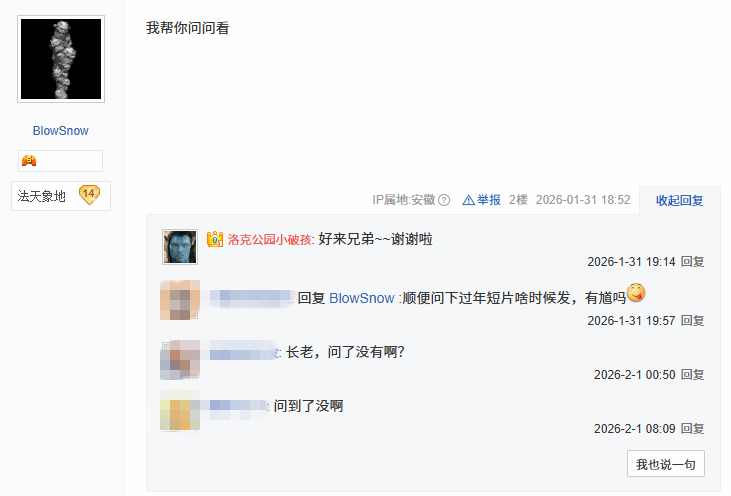Click the tongue-out emoji in the comment
The width and height of the screenshot is (731, 496).
(x=636, y=293)
